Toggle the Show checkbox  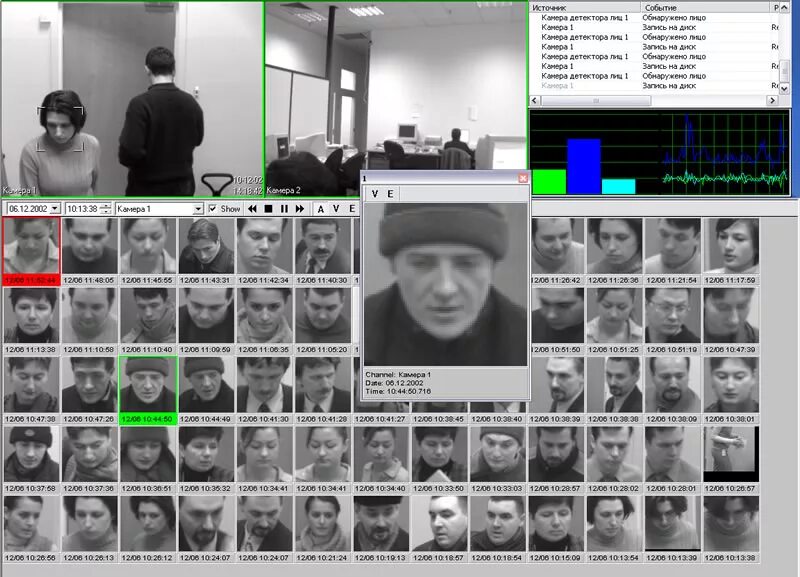[214, 208]
